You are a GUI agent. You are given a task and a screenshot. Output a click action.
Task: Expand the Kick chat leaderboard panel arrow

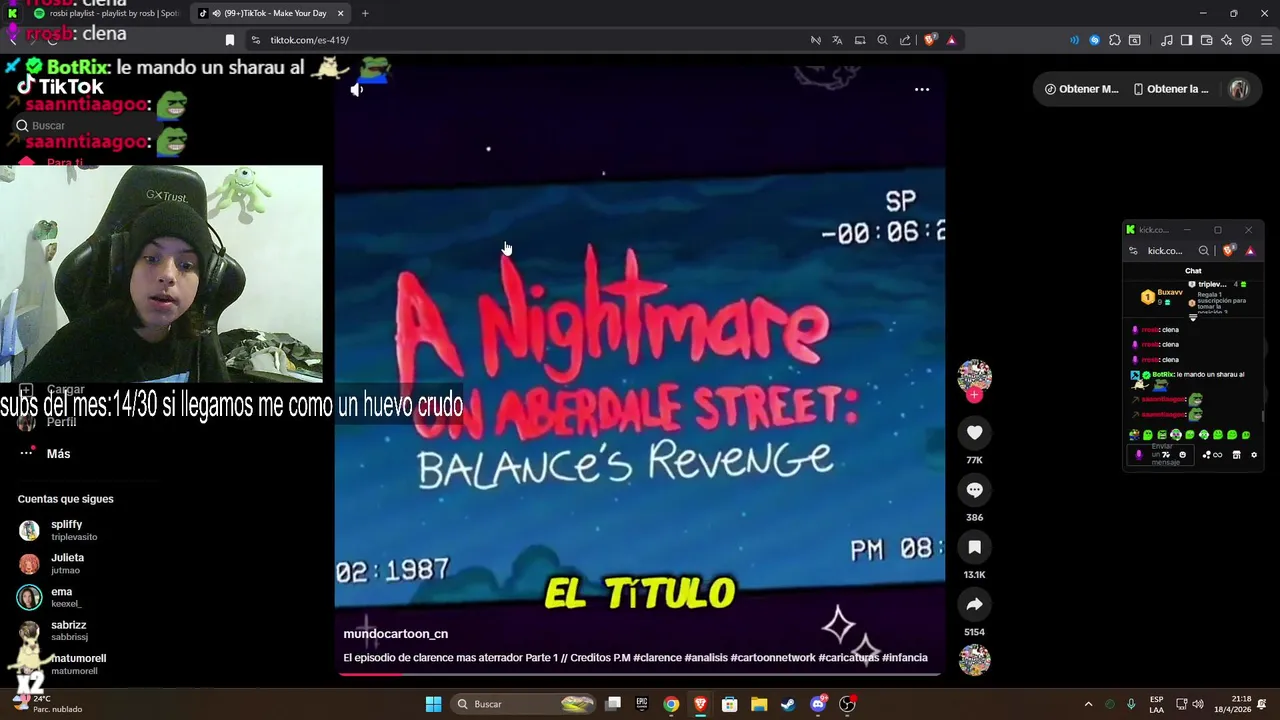click(1192, 317)
